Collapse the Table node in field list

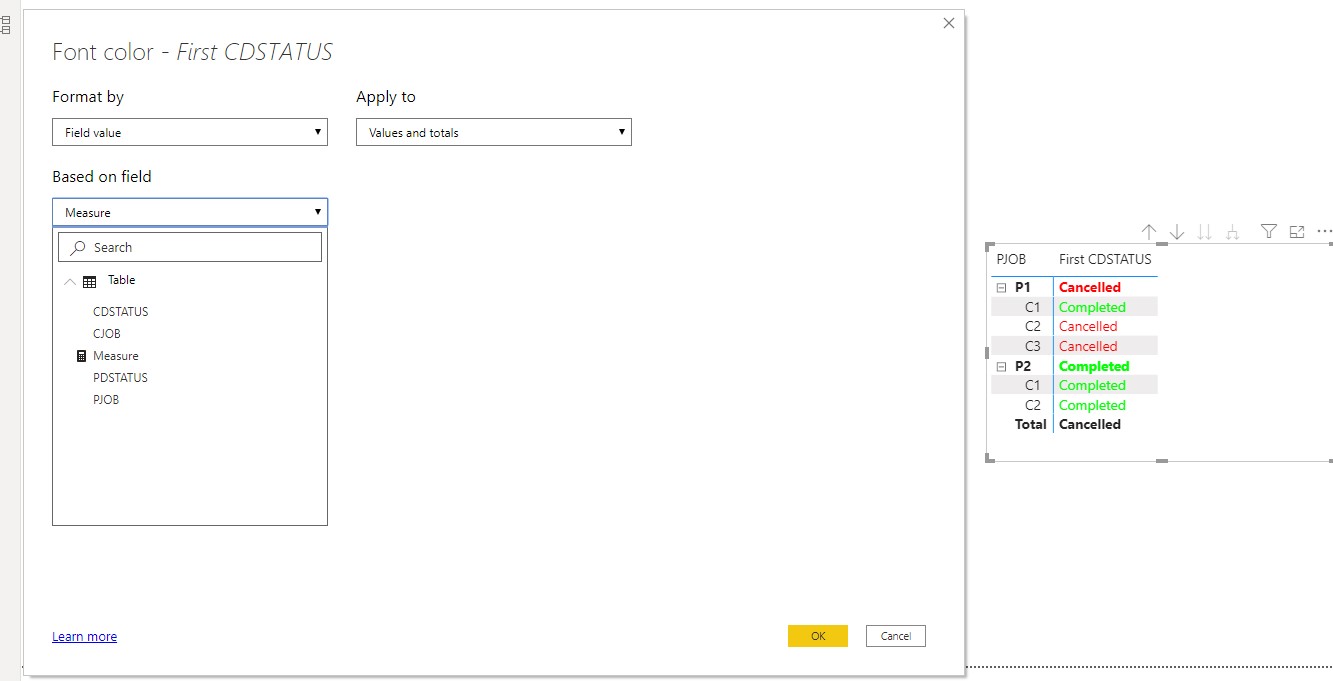70,282
